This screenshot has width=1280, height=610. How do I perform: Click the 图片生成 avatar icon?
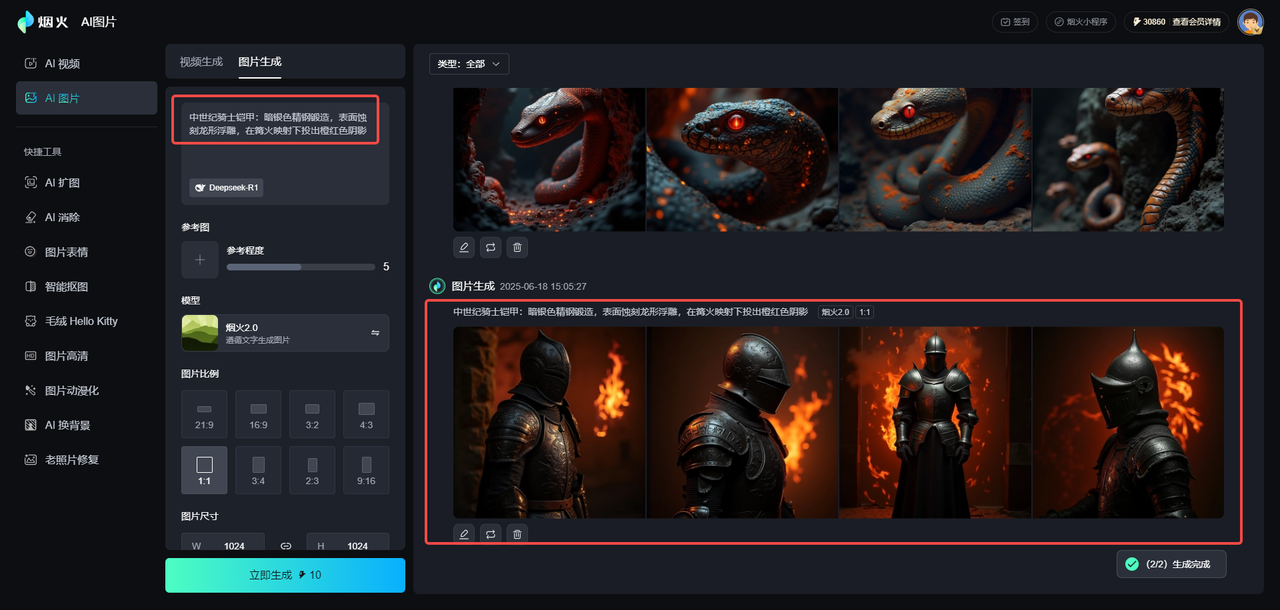click(437, 286)
